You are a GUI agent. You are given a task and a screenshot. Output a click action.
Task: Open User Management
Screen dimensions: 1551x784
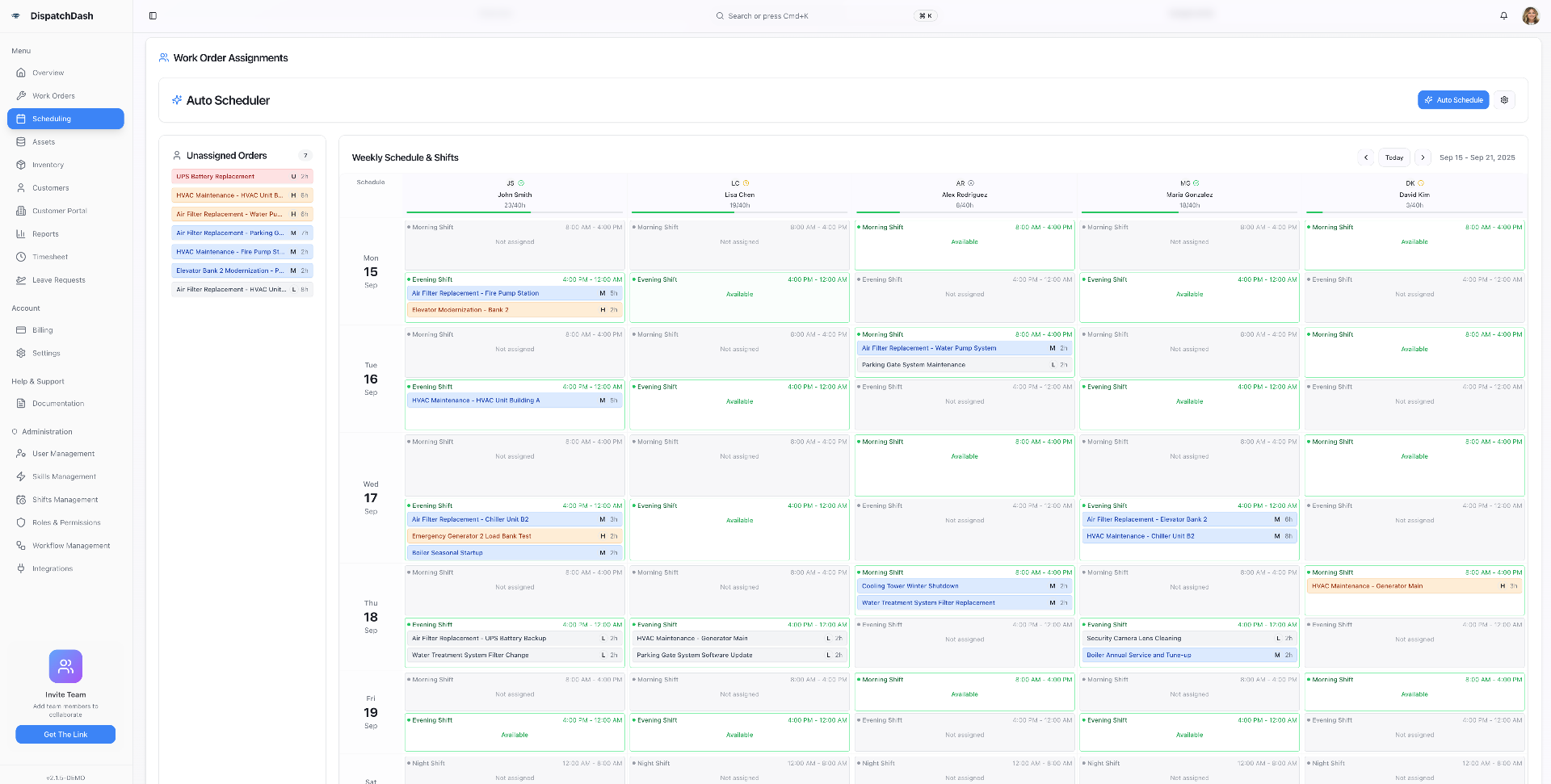pos(65,454)
